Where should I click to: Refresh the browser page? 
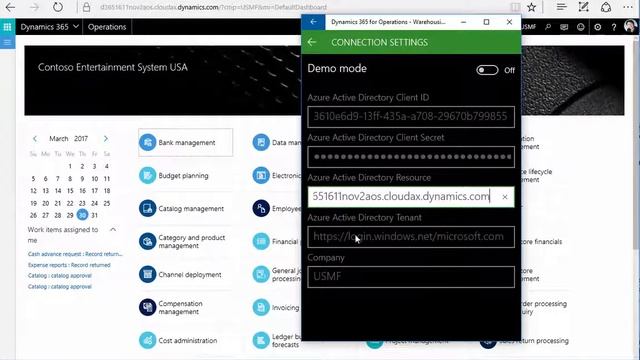pos(58,7)
